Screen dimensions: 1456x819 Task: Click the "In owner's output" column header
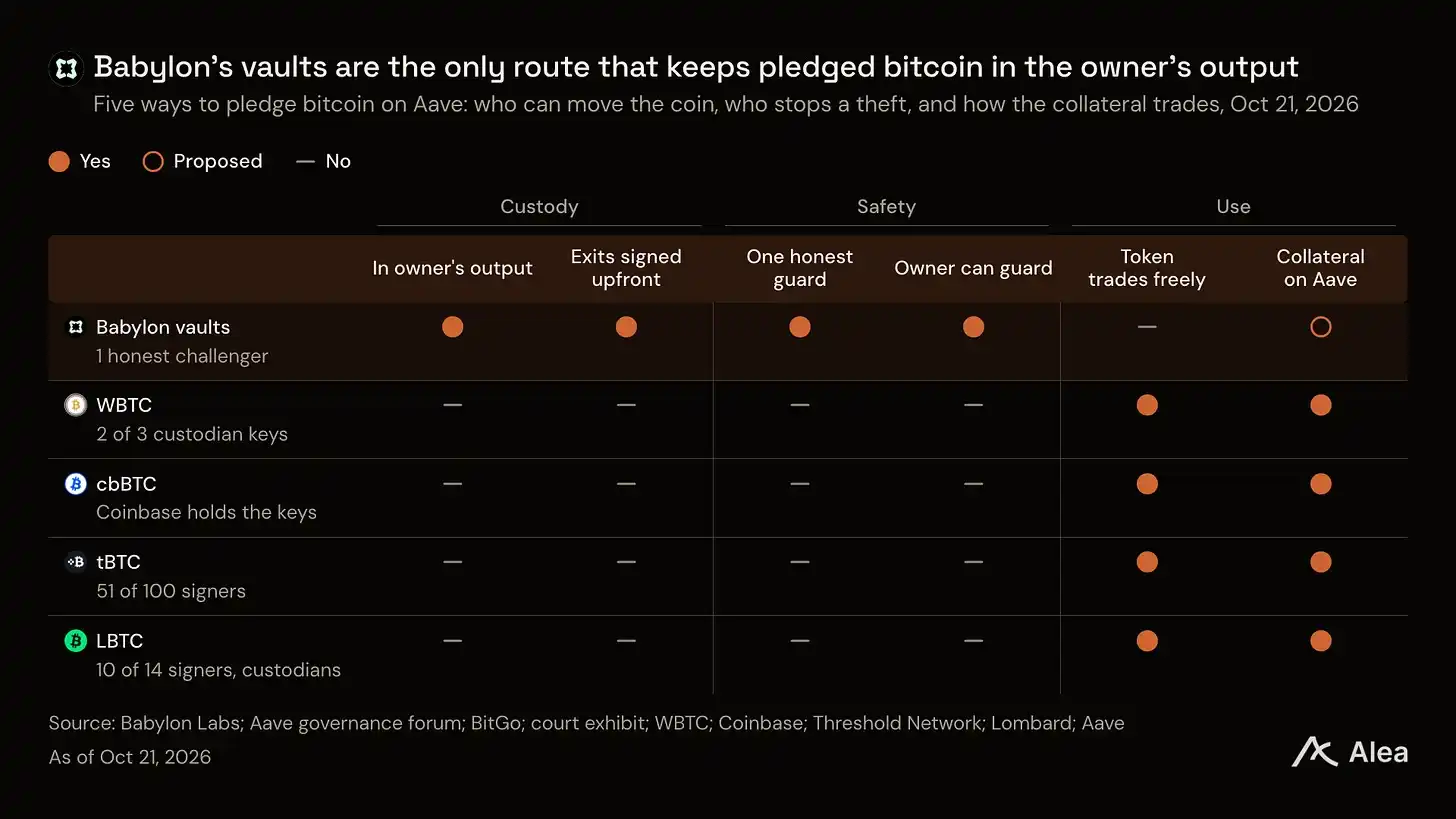[x=452, y=268]
